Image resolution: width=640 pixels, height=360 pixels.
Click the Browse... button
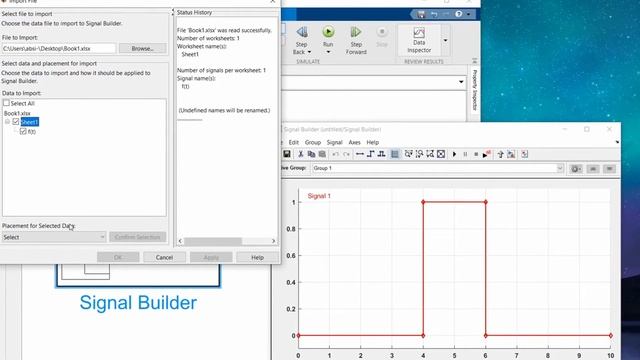coord(142,48)
